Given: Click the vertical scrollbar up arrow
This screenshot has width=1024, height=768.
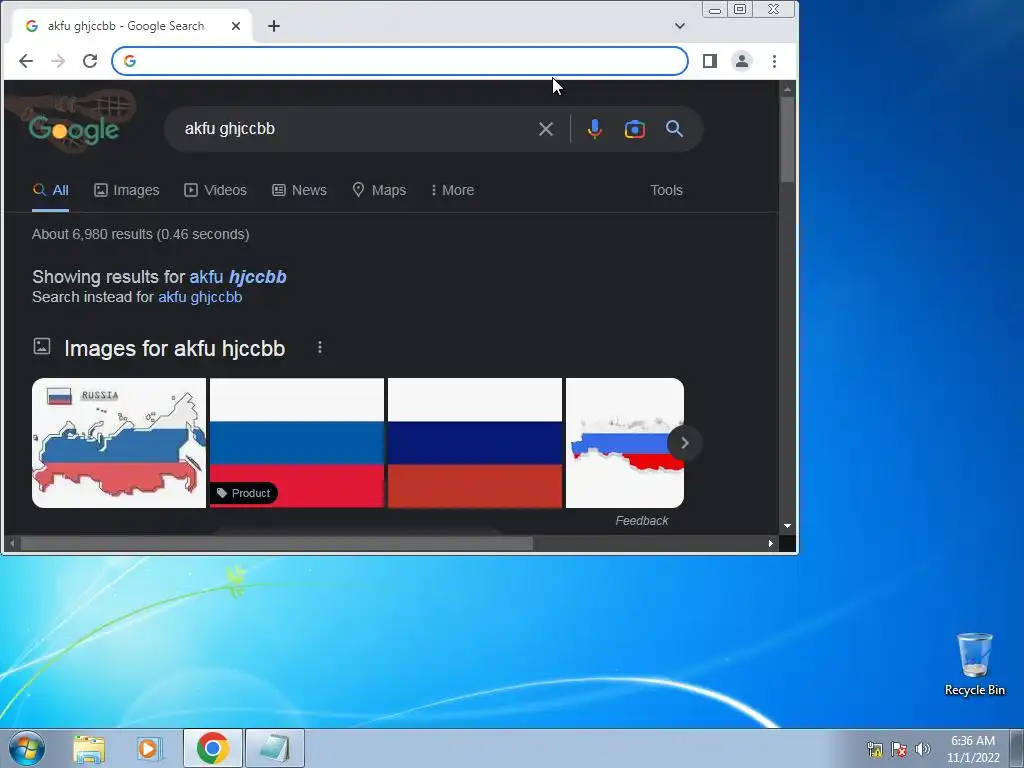Looking at the screenshot, I should click(x=787, y=89).
